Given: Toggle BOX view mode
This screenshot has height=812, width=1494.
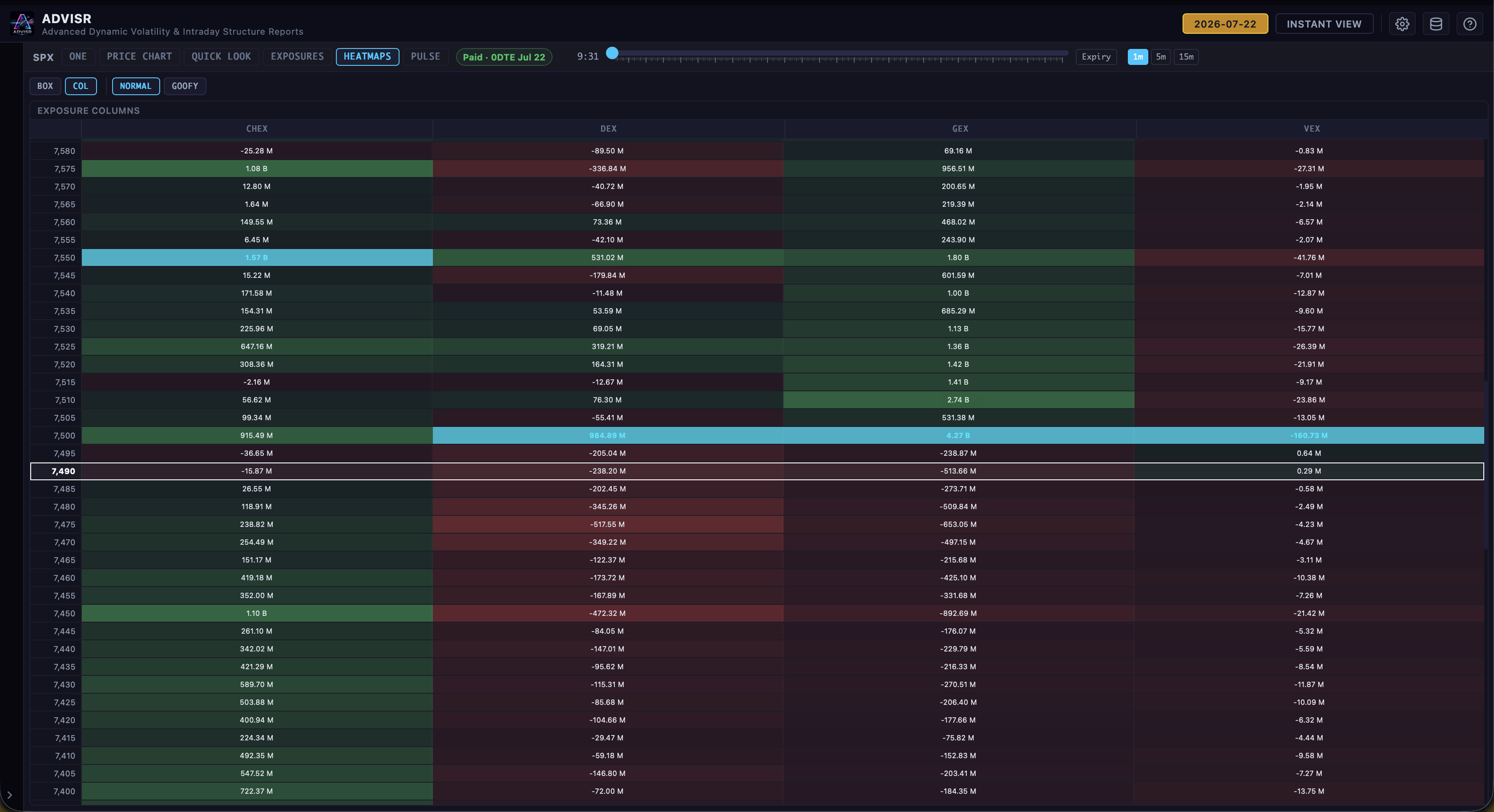Looking at the screenshot, I should (45, 86).
